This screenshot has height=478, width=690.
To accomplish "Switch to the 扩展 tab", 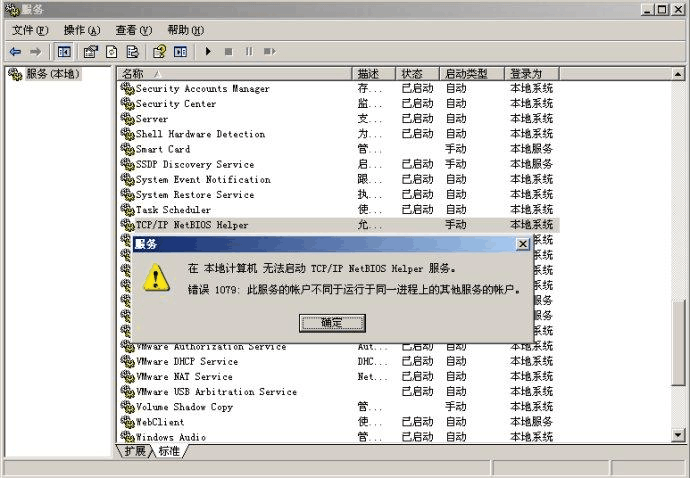I will 135,451.
